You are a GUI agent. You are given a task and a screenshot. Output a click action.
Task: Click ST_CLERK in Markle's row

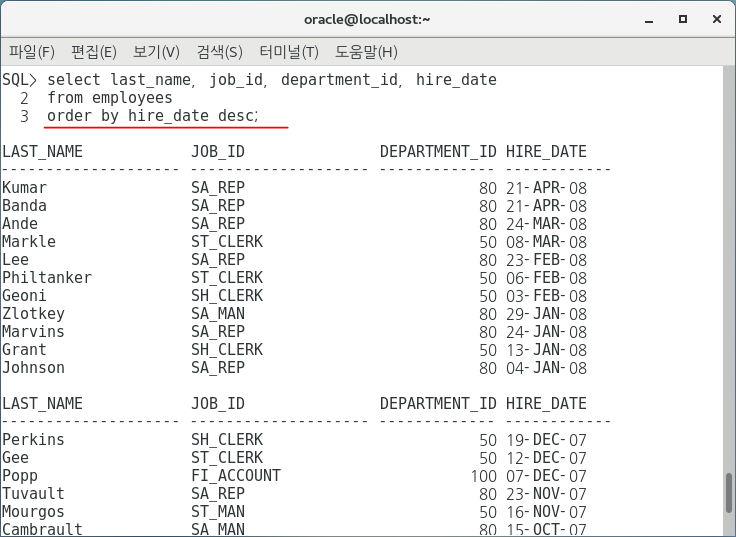227,242
